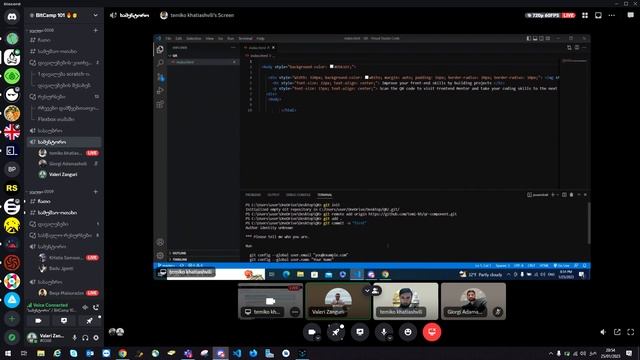The width and height of the screenshot is (640, 360).
Task: Launch activities rocket button in call controls
Action: click(x=336, y=332)
